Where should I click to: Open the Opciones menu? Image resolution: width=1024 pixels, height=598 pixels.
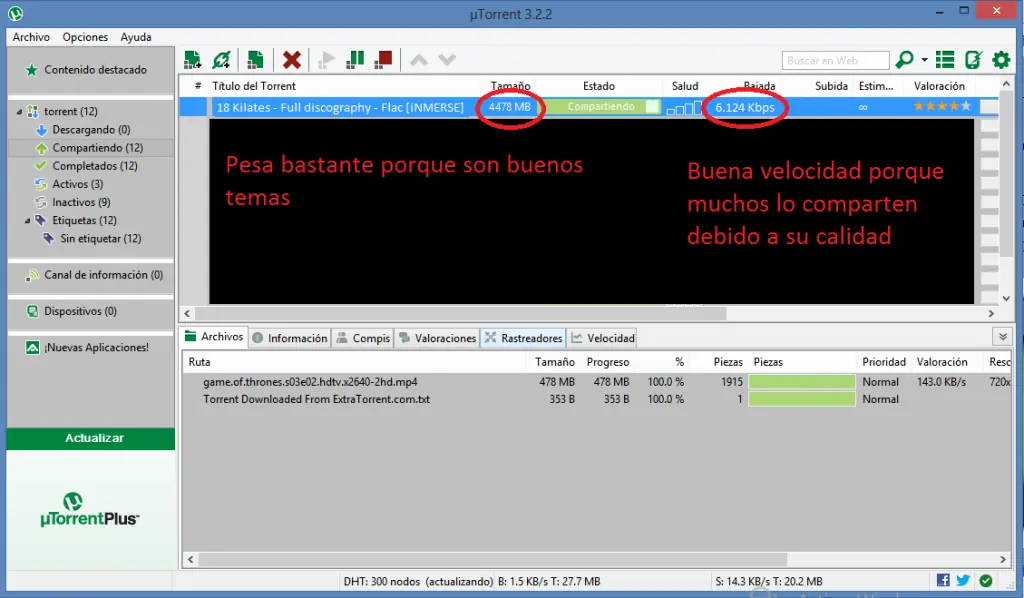coord(85,37)
